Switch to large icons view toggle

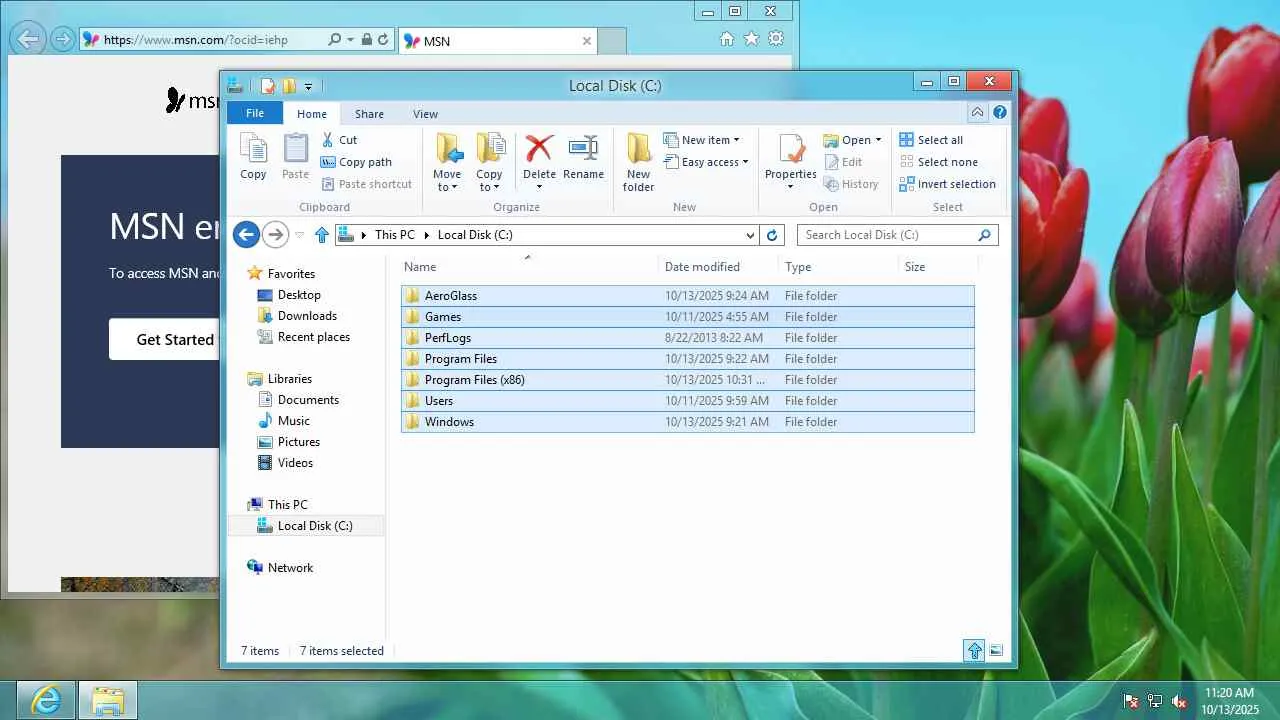[996, 651]
